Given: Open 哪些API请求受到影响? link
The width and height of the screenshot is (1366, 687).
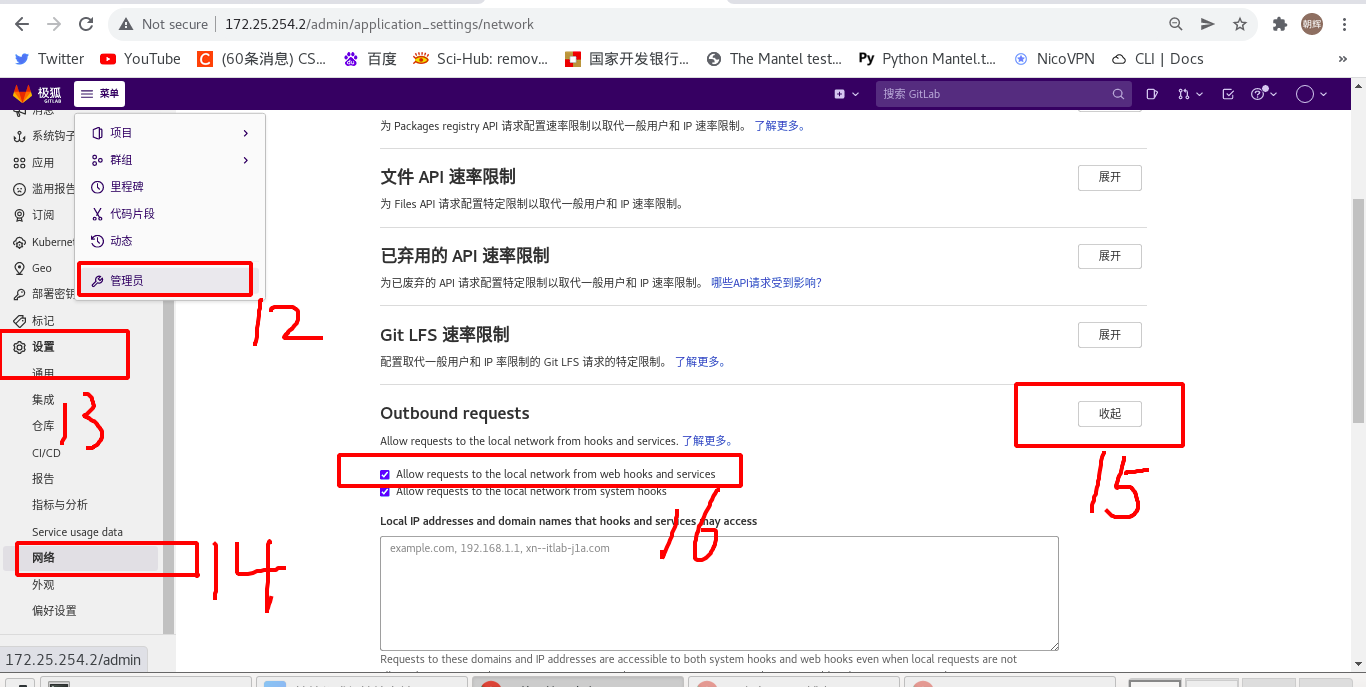Looking at the screenshot, I should click(766, 283).
